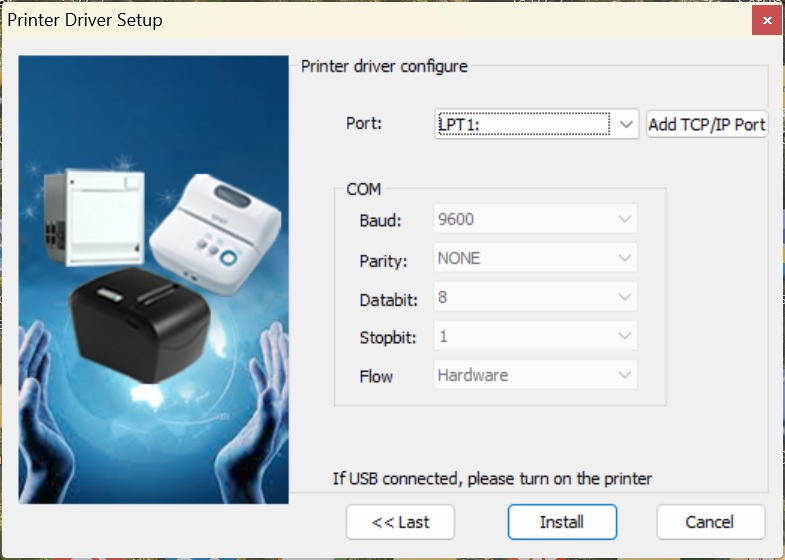
Task: Go back with the << Last button
Action: tap(400, 521)
